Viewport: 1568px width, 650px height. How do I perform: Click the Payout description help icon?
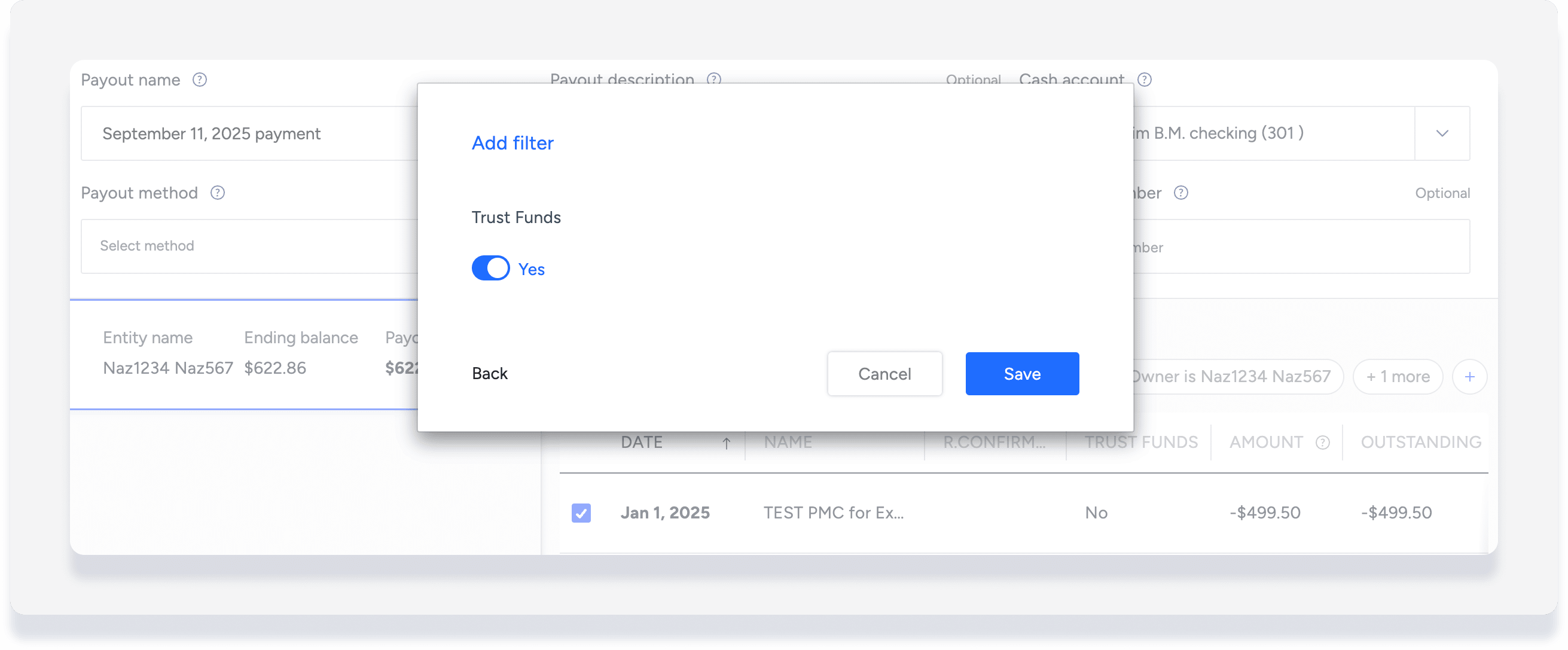pyautogui.click(x=714, y=78)
